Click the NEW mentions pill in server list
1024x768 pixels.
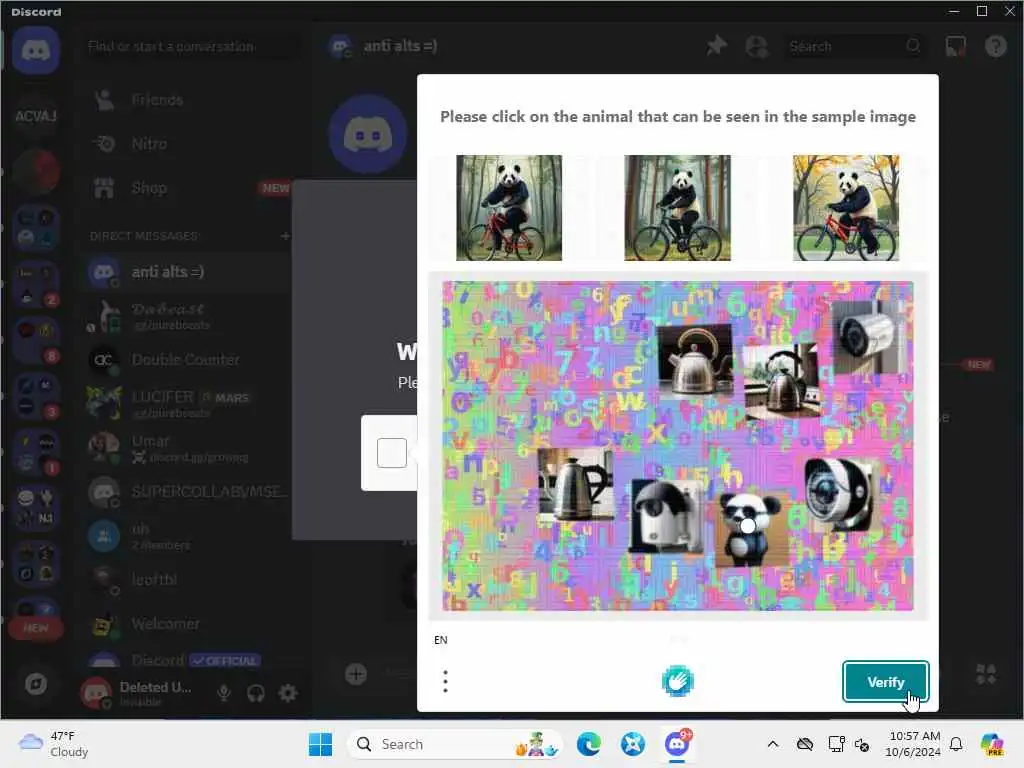tap(36, 628)
